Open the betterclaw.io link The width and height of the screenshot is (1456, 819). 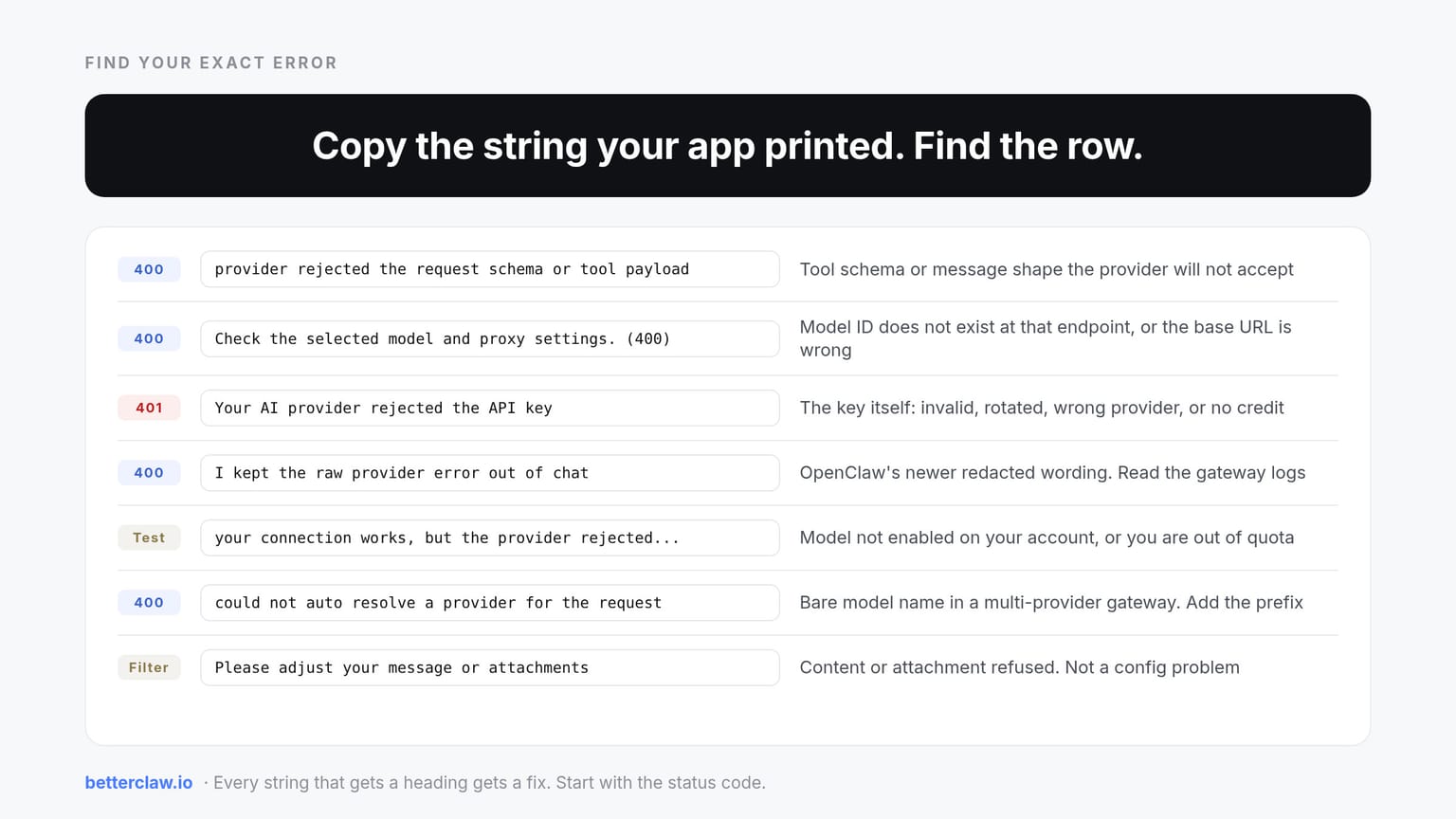(x=138, y=783)
